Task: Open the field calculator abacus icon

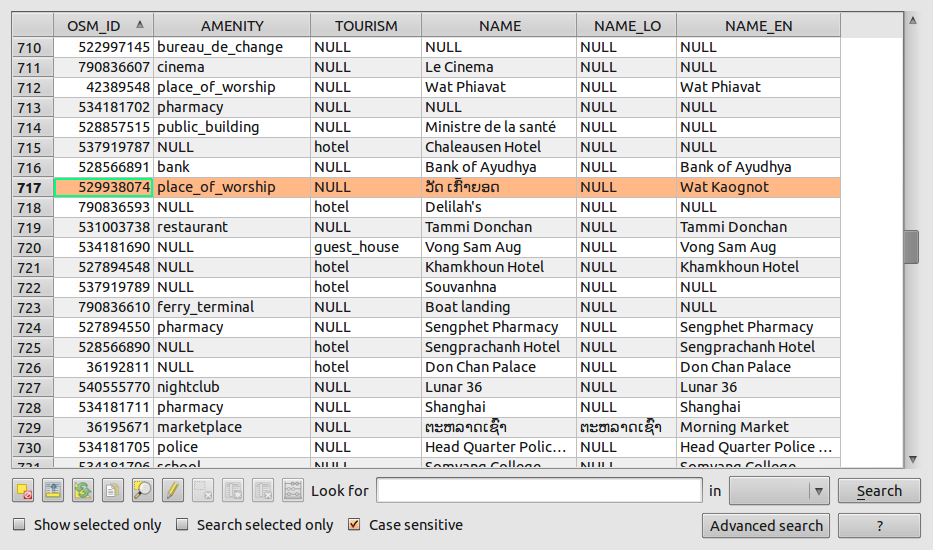Action: [x=293, y=490]
